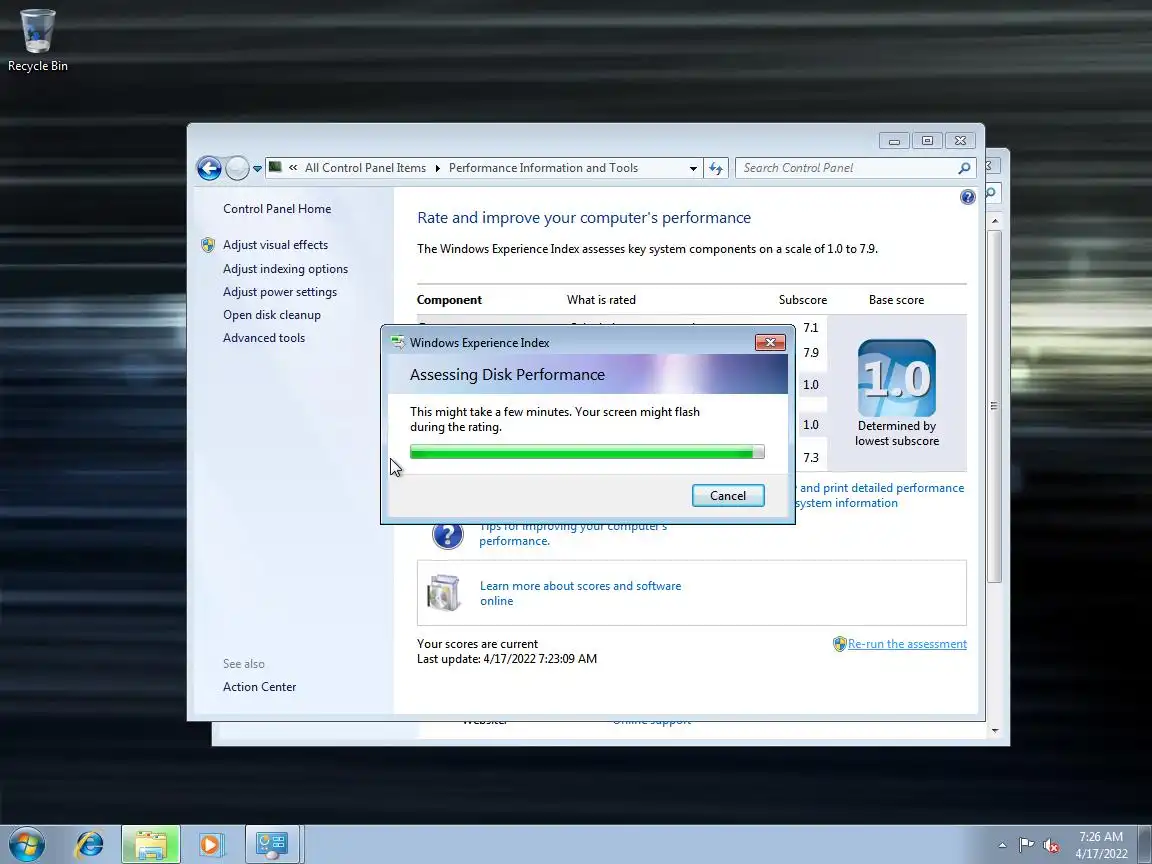Open Adjust power settings
The image size is (1152, 864).
point(280,292)
